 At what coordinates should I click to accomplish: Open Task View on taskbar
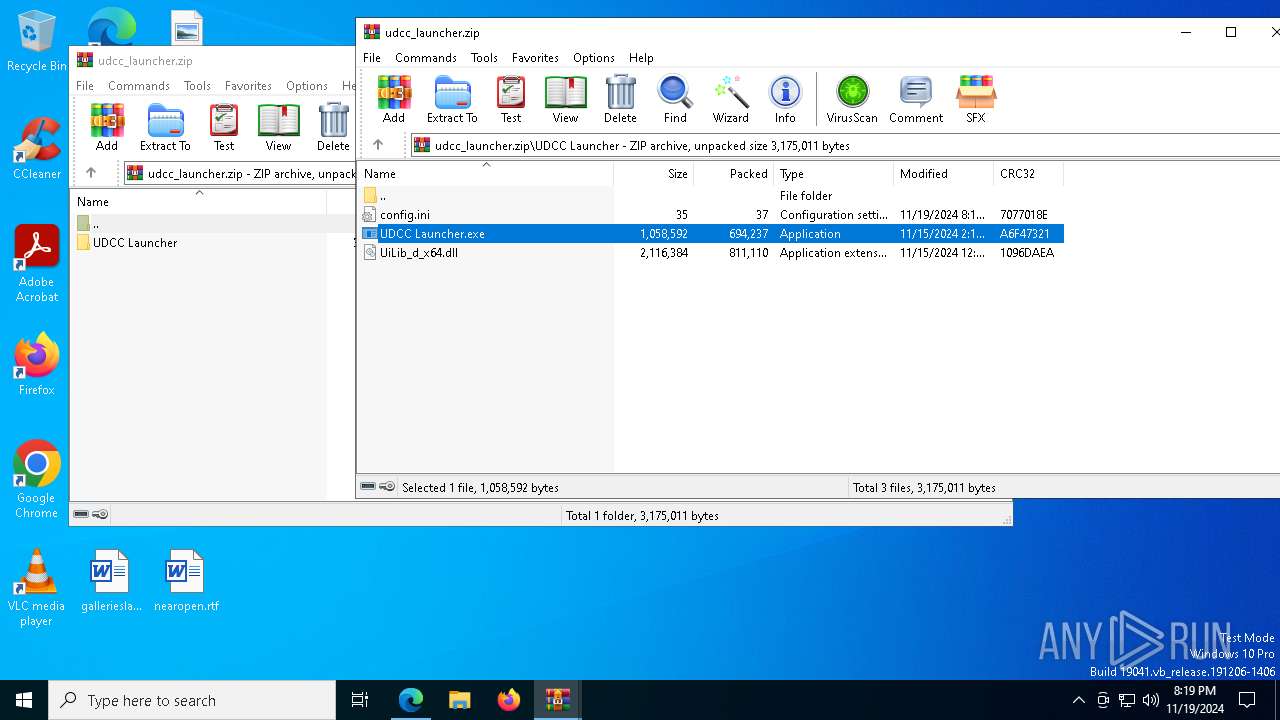pyautogui.click(x=360, y=700)
